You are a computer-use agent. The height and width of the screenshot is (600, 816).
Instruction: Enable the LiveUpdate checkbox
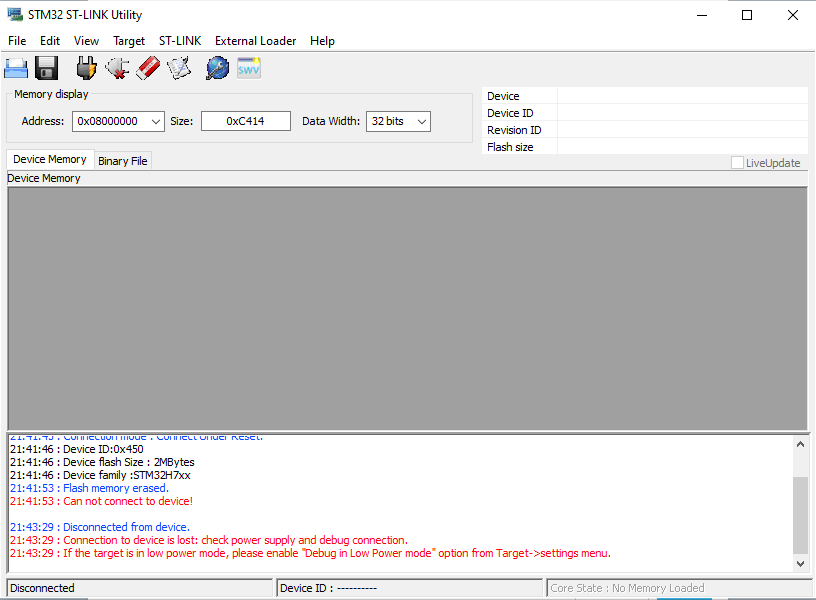737,163
